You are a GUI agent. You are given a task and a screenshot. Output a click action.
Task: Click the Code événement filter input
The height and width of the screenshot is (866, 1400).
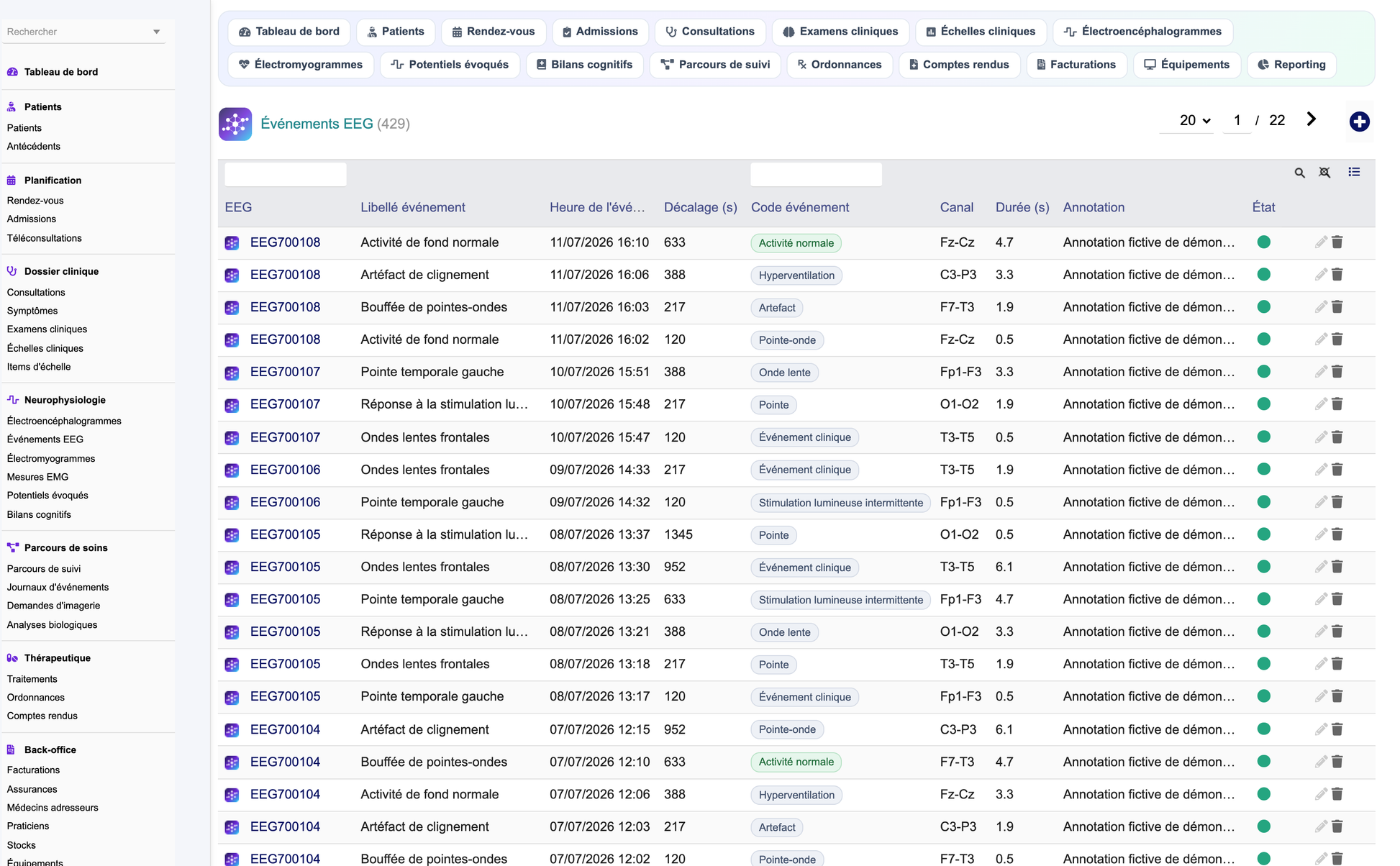[x=816, y=175]
